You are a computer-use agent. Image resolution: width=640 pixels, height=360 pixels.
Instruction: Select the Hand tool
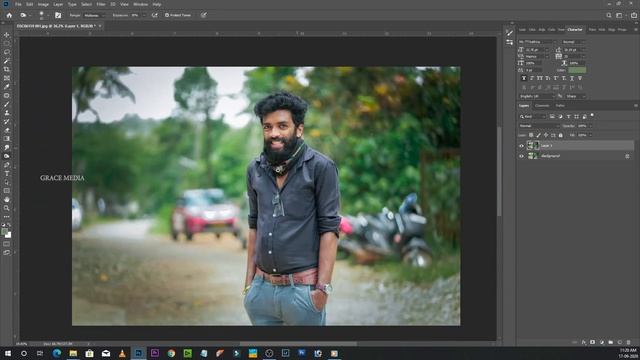click(7, 200)
